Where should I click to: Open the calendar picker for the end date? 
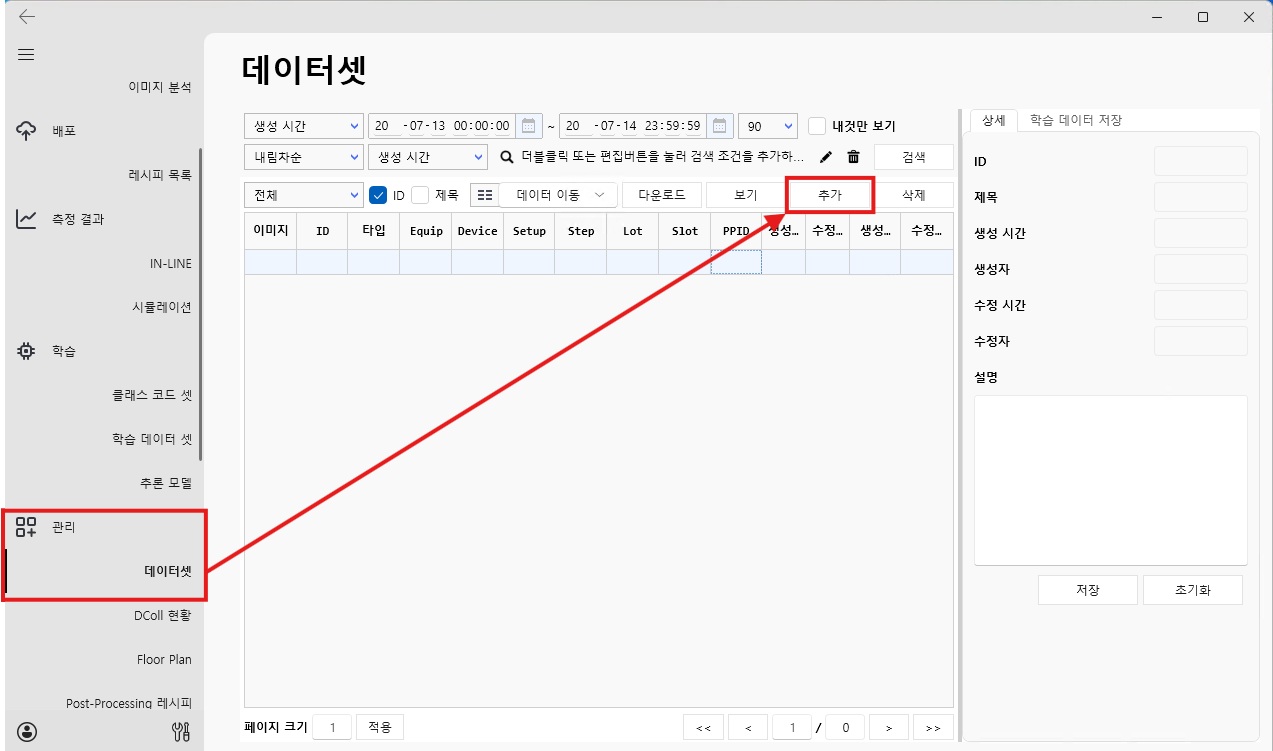click(x=719, y=125)
